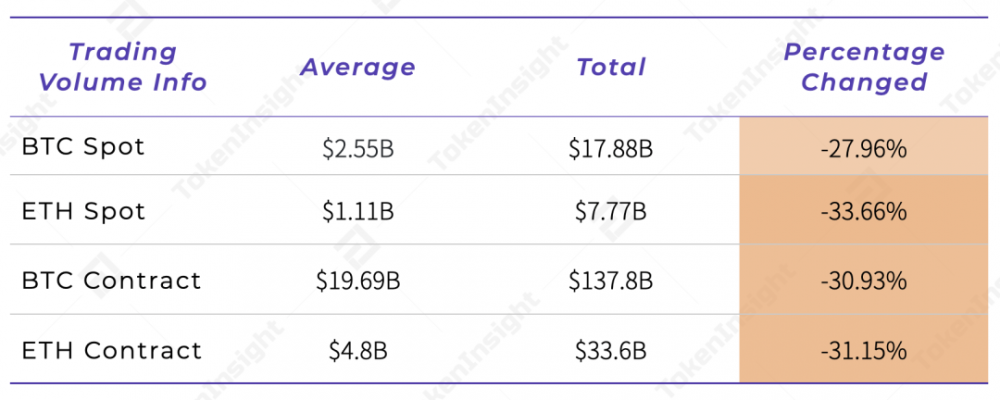The image size is (1000, 400).
Task: Click the $2.55B average cell
Action: 358,150
